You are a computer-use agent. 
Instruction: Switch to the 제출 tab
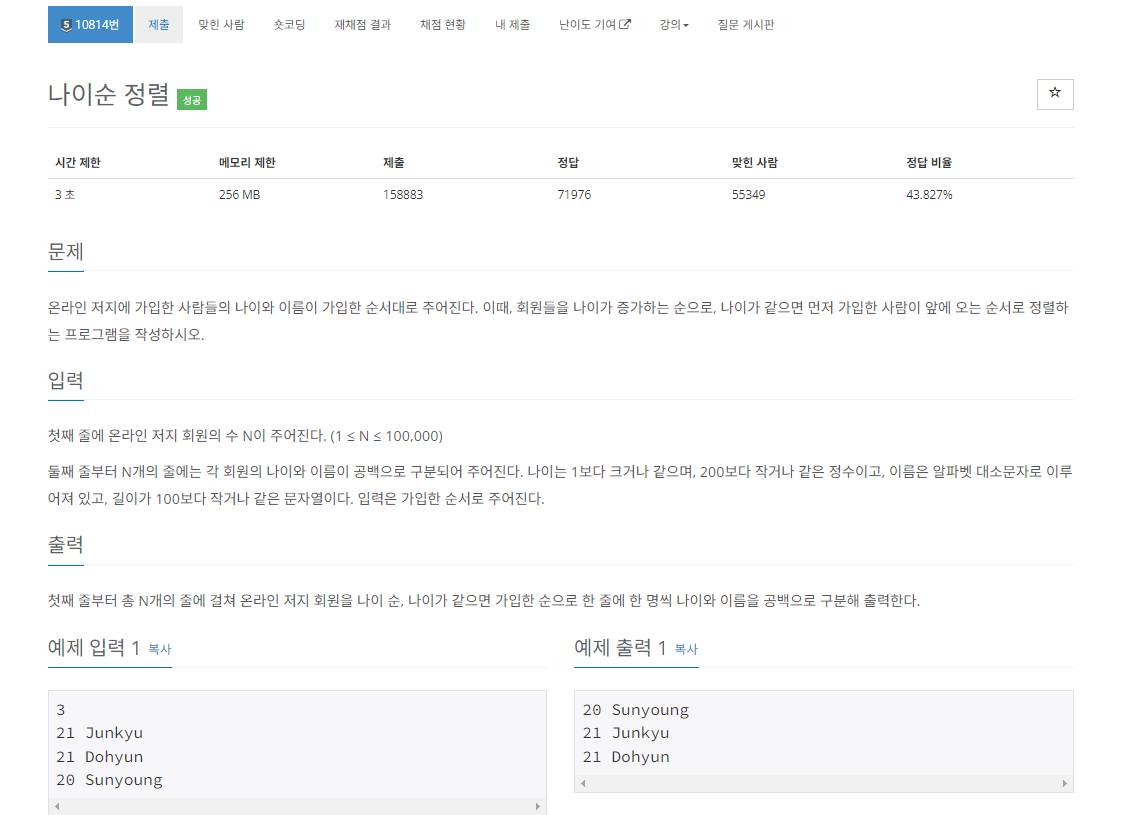[159, 24]
